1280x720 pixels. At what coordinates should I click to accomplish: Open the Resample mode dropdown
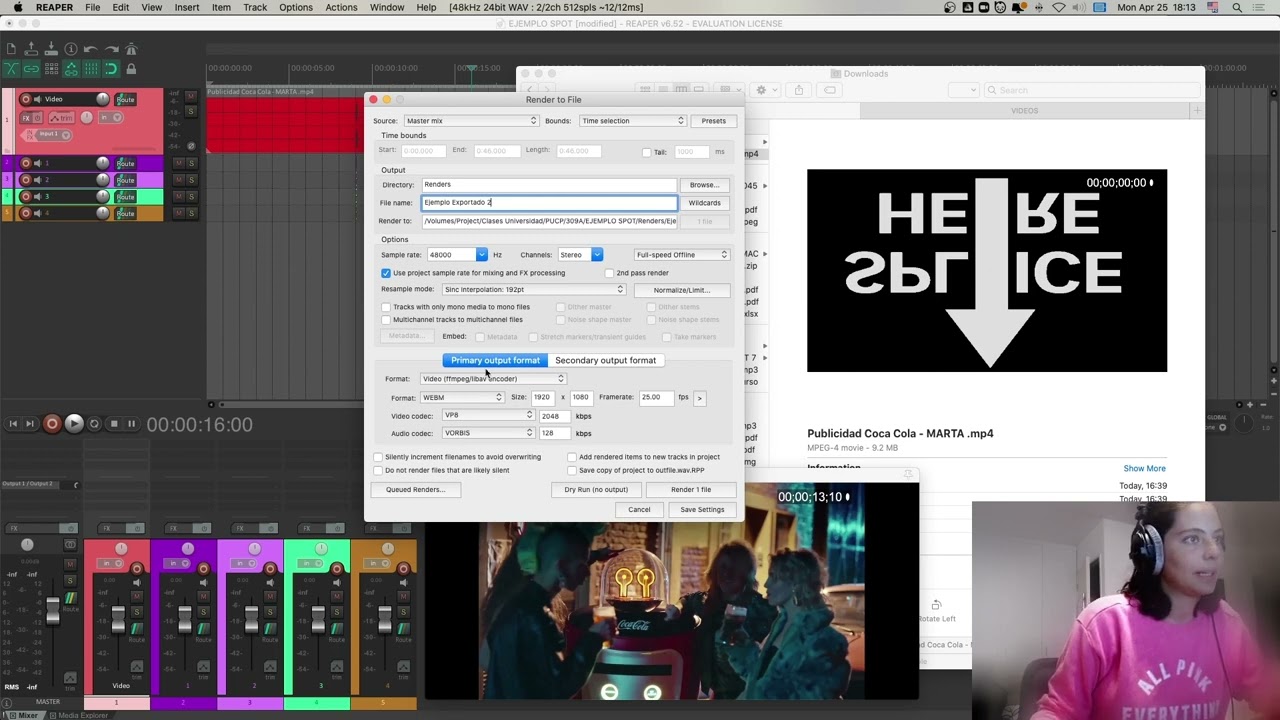click(533, 290)
